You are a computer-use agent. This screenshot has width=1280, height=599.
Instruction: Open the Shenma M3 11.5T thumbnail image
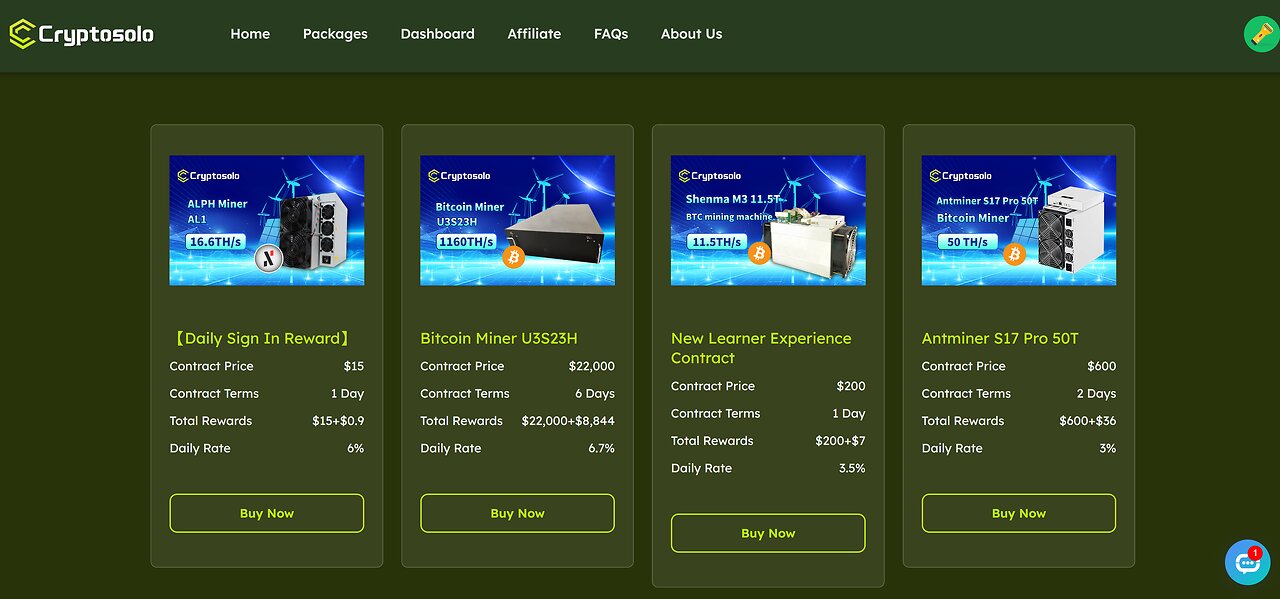768,220
